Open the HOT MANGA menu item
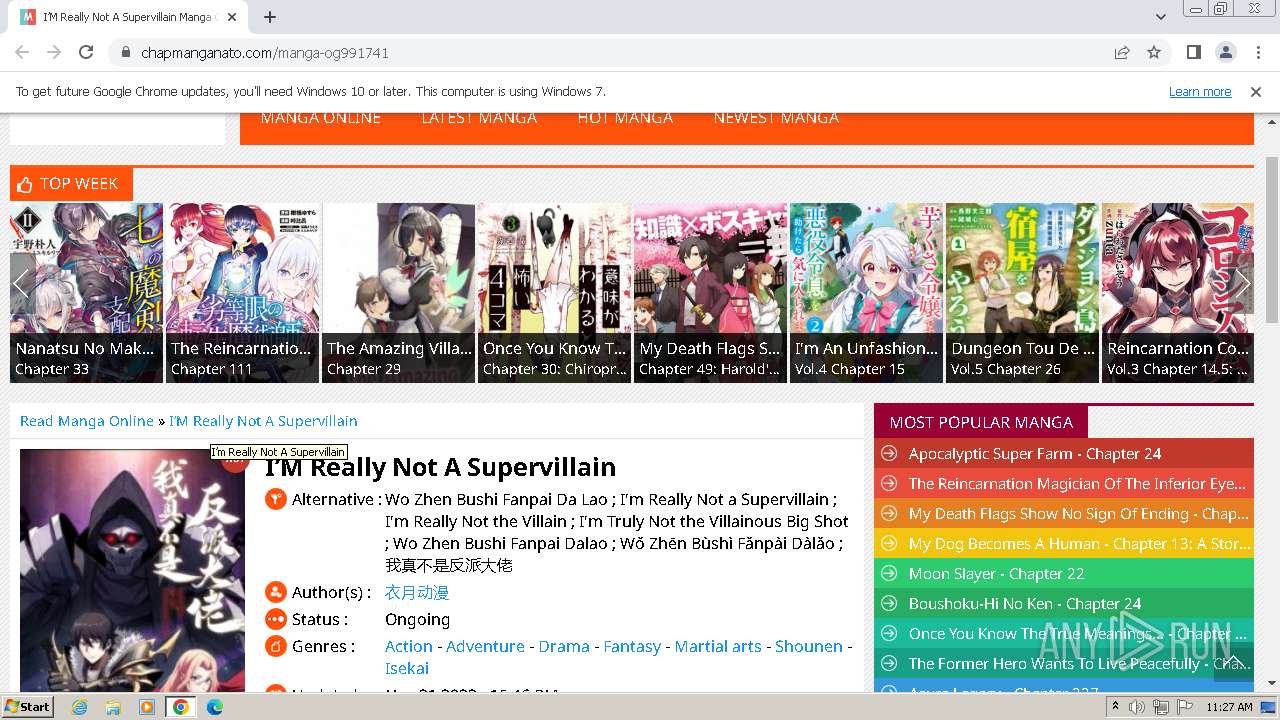 pyautogui.click(x=625, y=118)
